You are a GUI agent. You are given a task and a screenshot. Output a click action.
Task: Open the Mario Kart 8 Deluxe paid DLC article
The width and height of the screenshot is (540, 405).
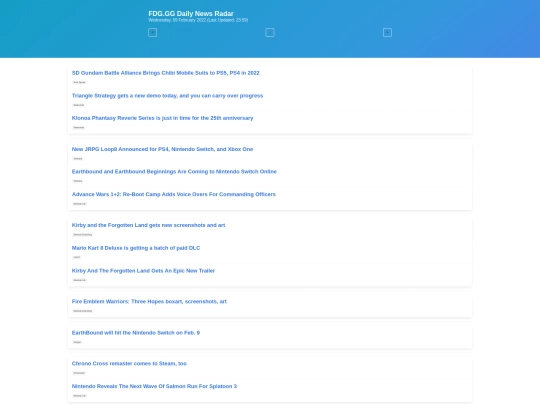(136, 248)
